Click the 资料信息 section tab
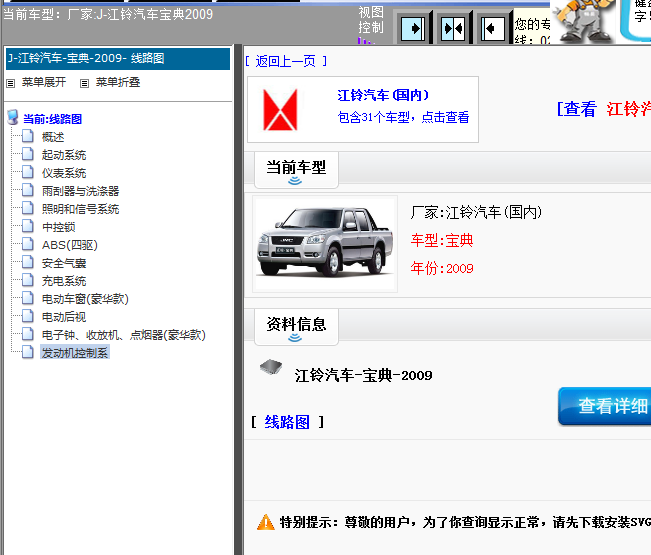Viewport: 651px width, 555px height. (296, 327)
